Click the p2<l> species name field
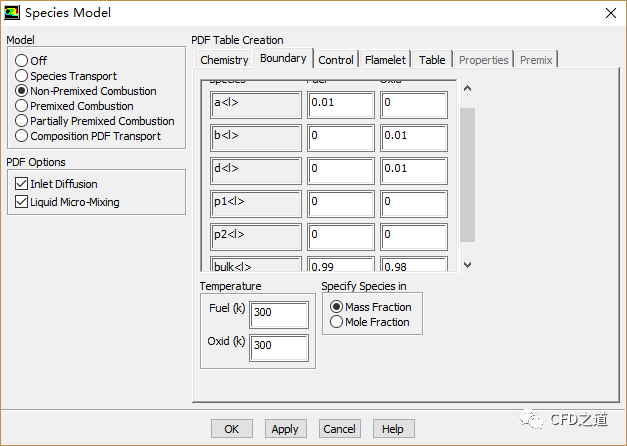Viewport: 627px width, 446px height. [256, 237]
